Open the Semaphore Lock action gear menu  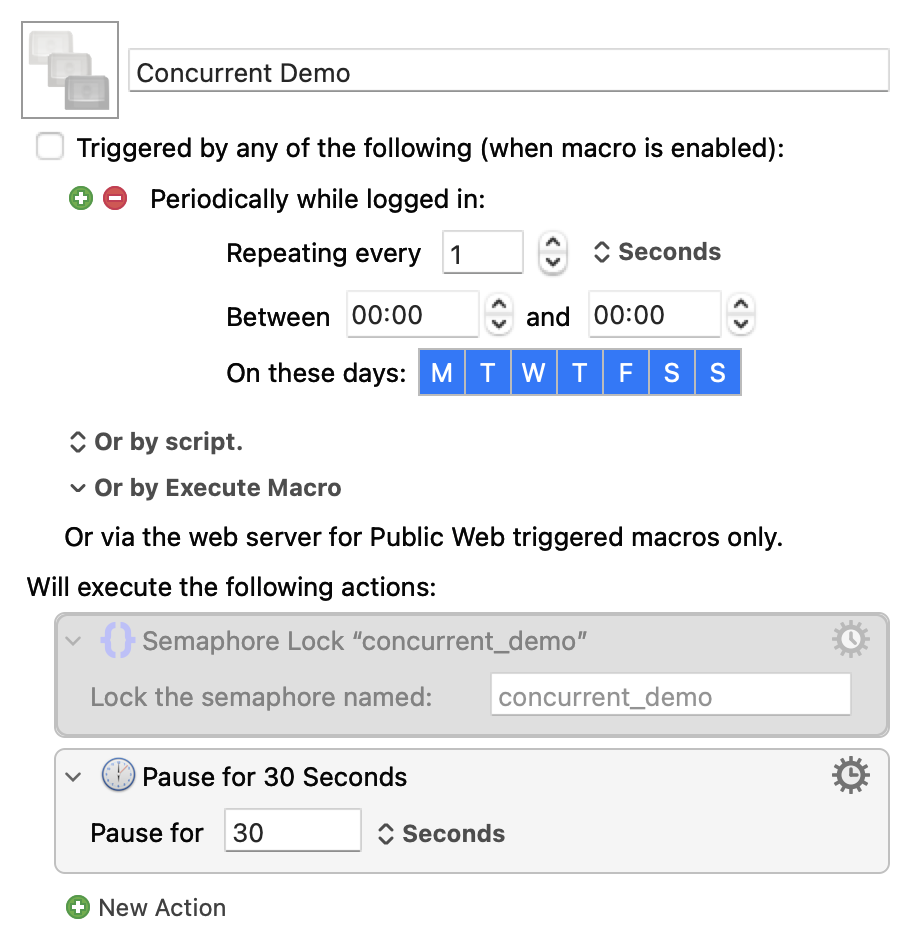coord(850,640)
